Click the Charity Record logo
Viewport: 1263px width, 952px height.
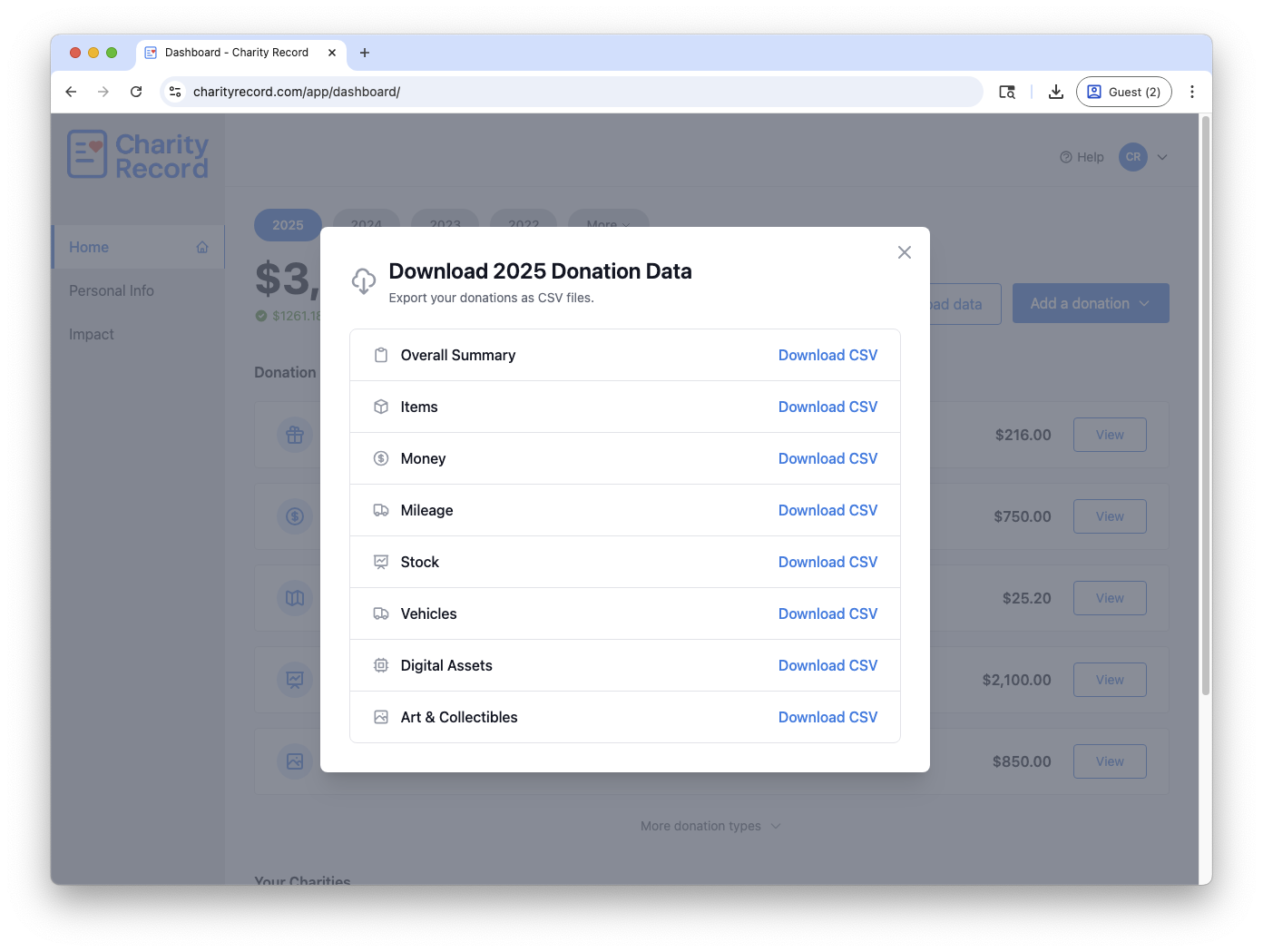pyautogui.click(x=137, y=153)
